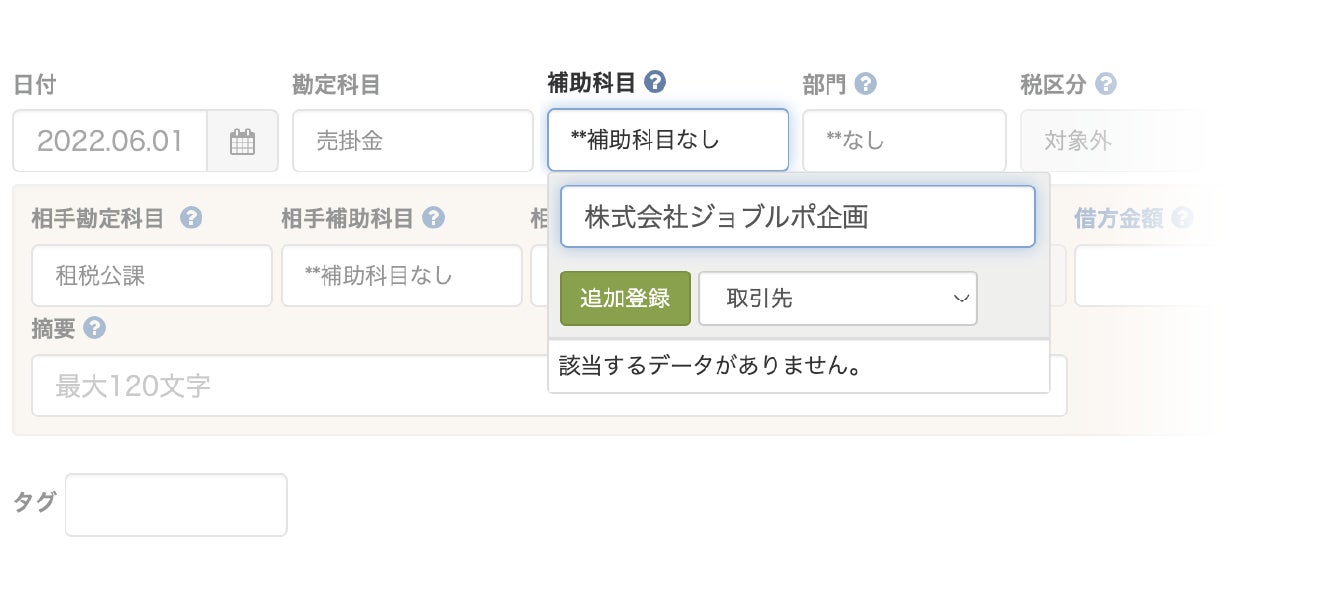
Task: Click the help icon beside 税区分
Action: tap(1105, 84)
